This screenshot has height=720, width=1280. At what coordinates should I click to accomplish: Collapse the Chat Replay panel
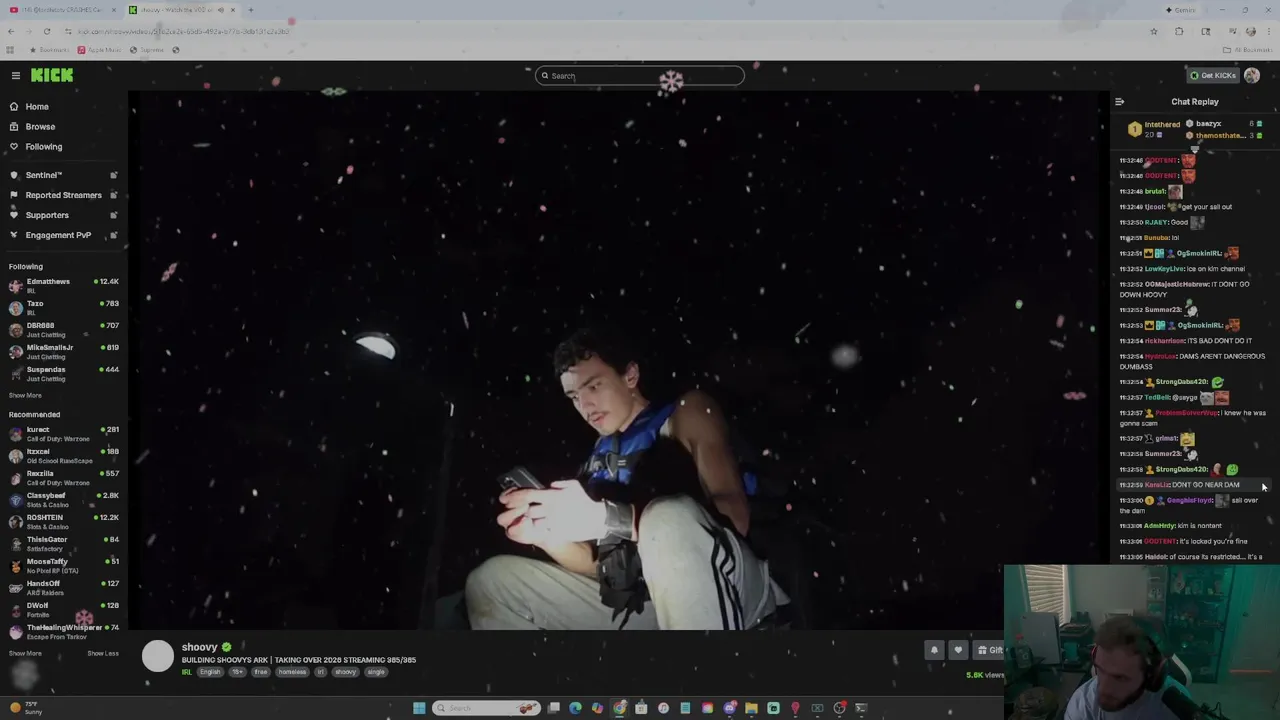pos(1119,102)
